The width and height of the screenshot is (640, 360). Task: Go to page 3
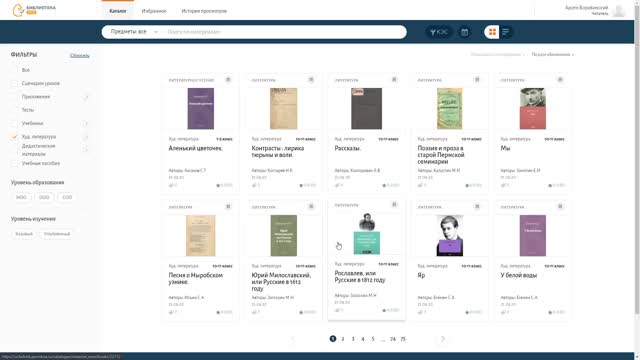(x=353, y=339)
